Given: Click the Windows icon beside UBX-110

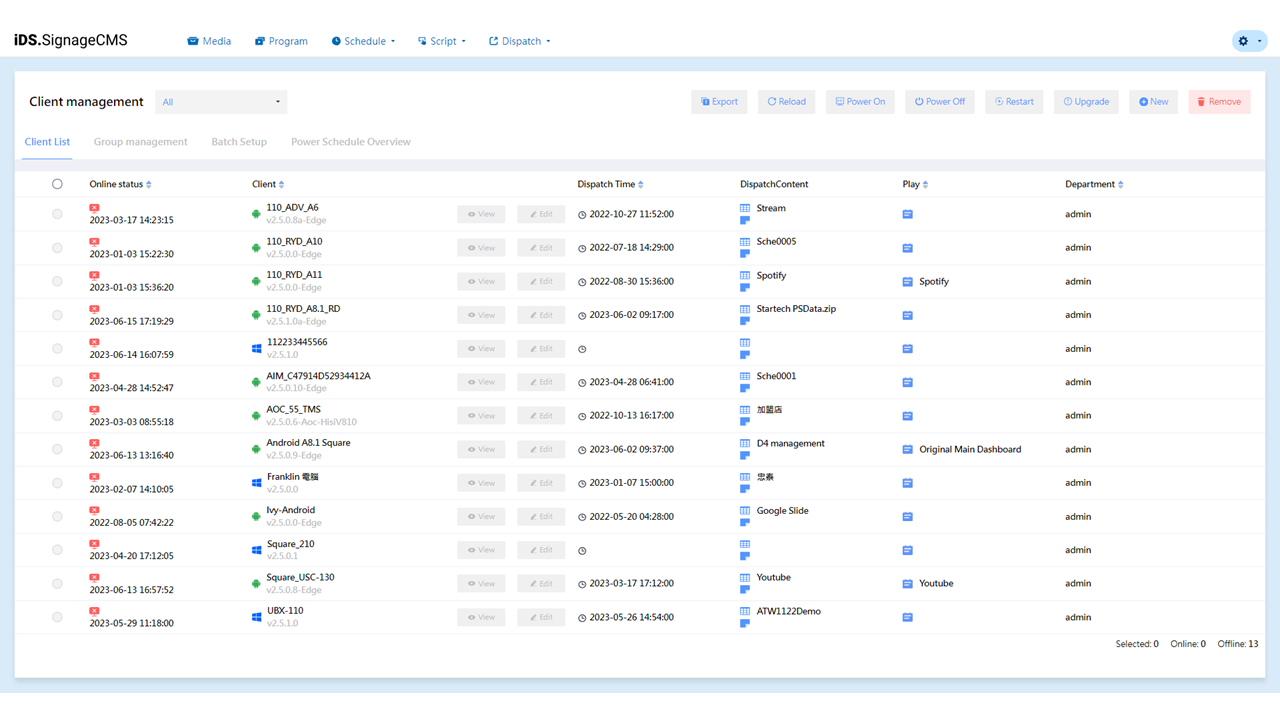Looking at the screenshot, I should click(x=256, y=618).
